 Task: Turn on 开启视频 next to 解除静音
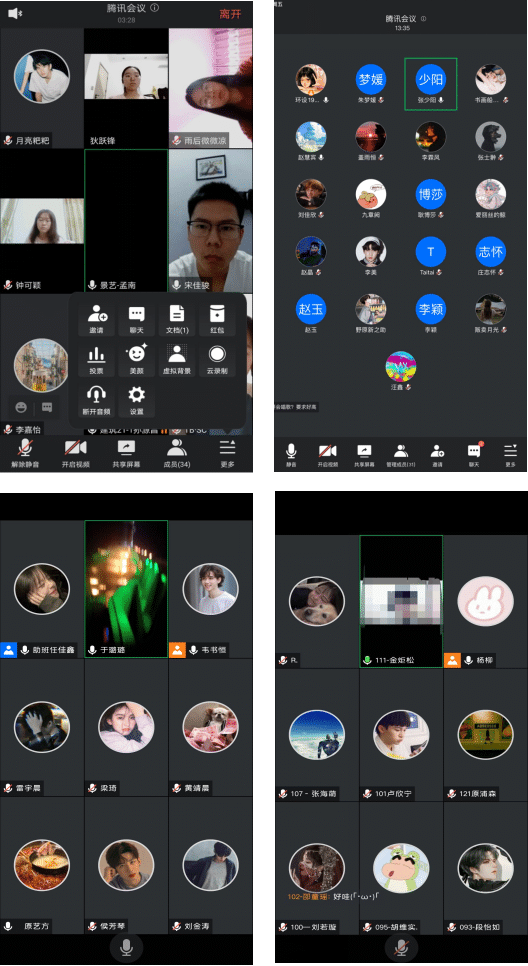[76, 454]
